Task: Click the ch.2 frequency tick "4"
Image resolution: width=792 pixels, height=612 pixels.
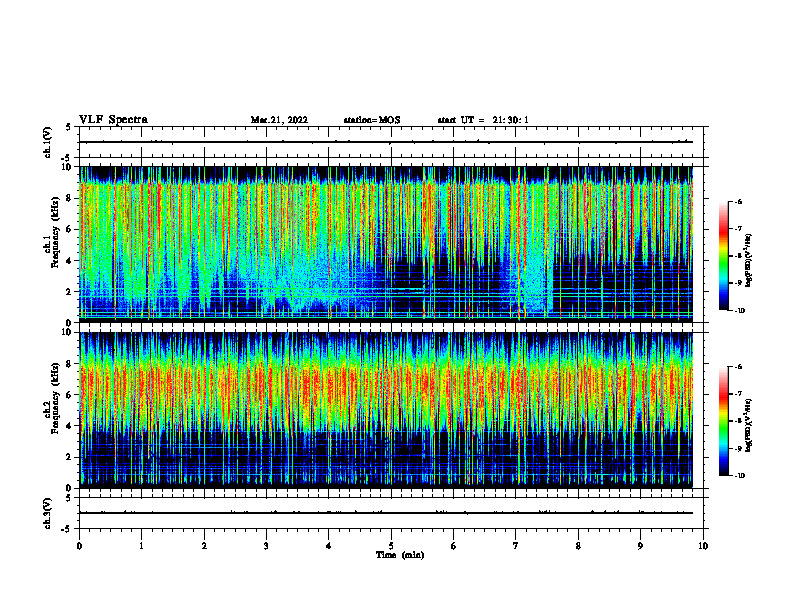Action: tap(70, 426)
